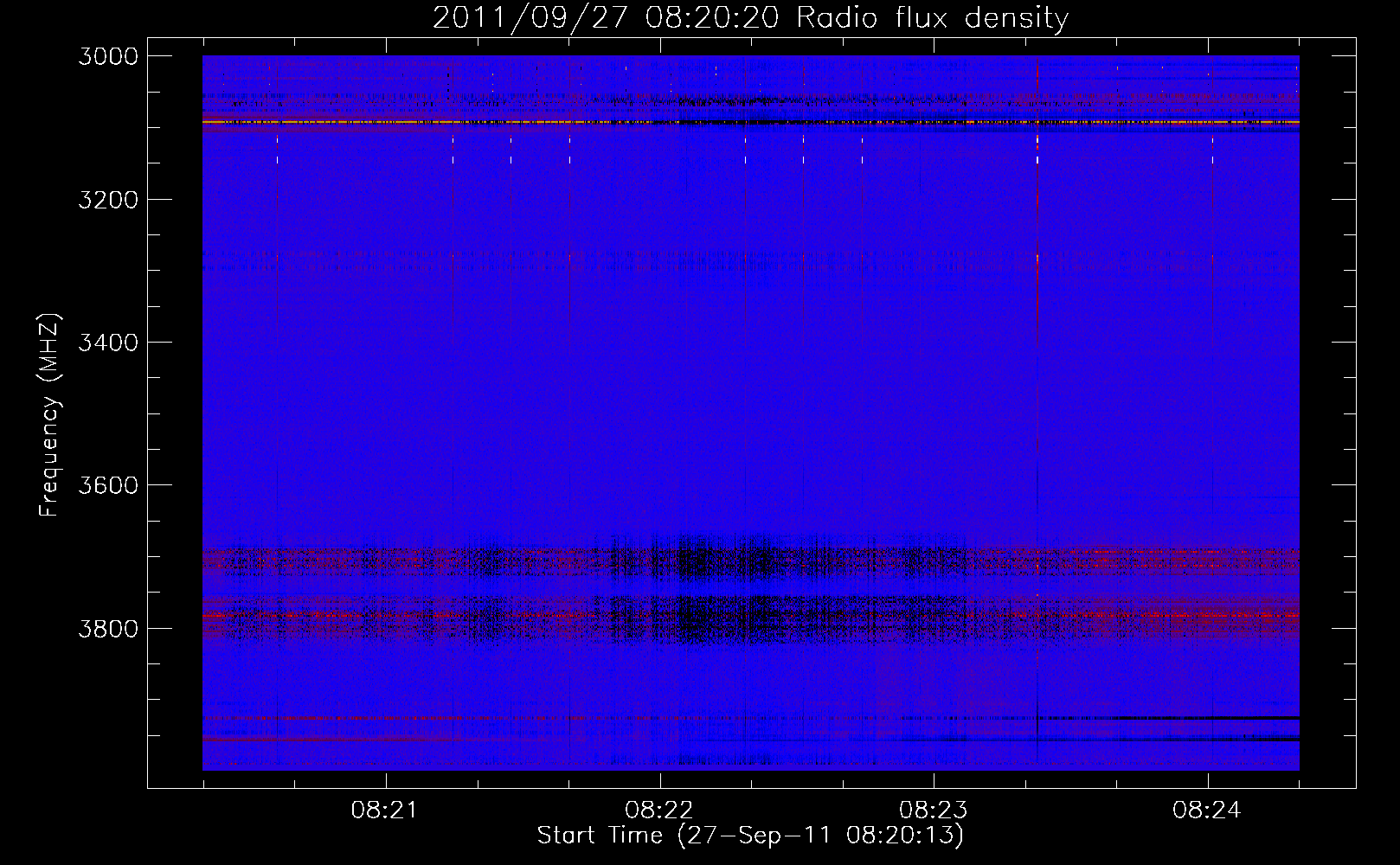Click the 08:21 time tick label
The image size is (1400, 865).
pyautogui.click(x=385, y=811)
